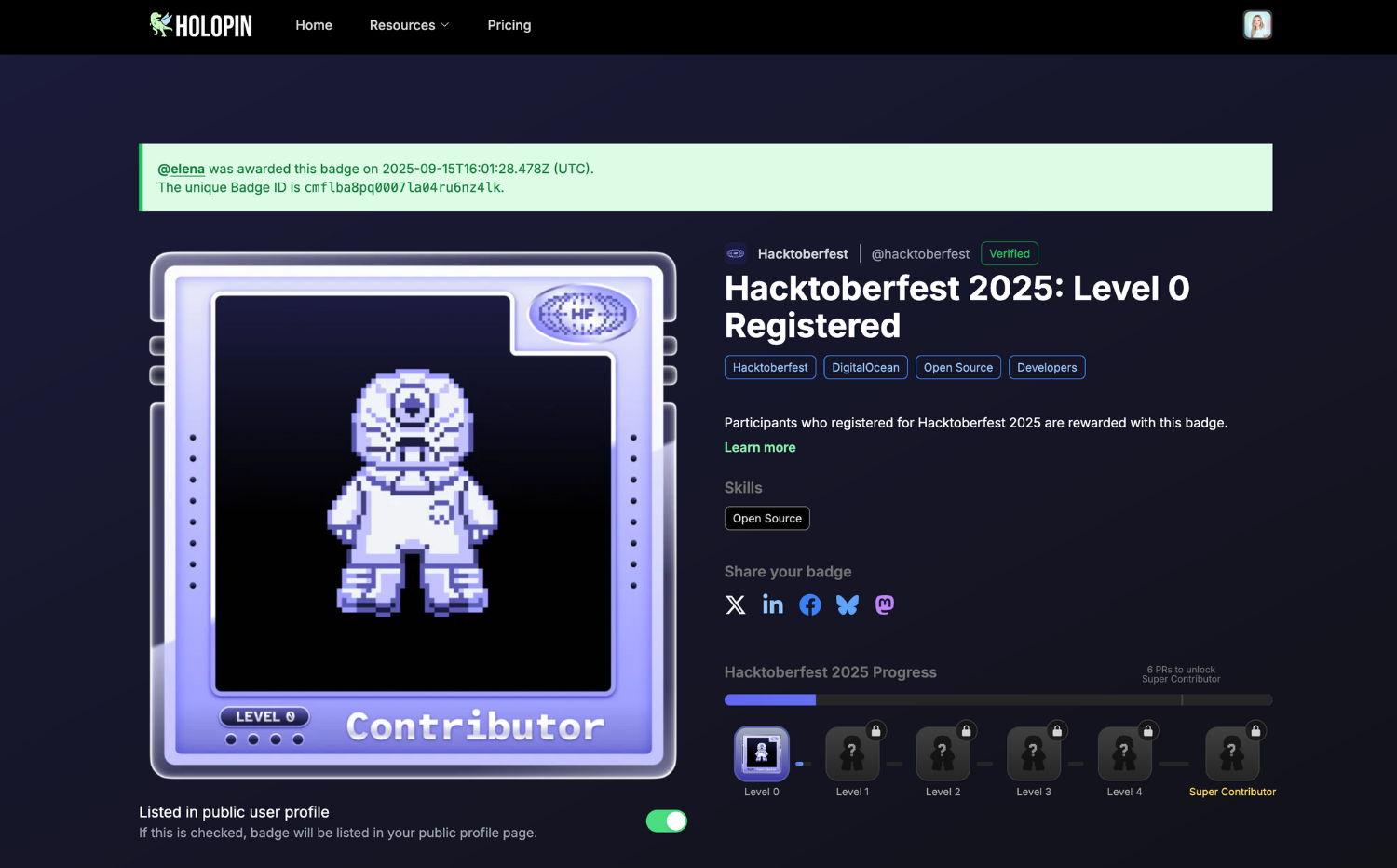Go to the Home page
The width and height of the screenshot is (1397, 868).
point(313,25)
